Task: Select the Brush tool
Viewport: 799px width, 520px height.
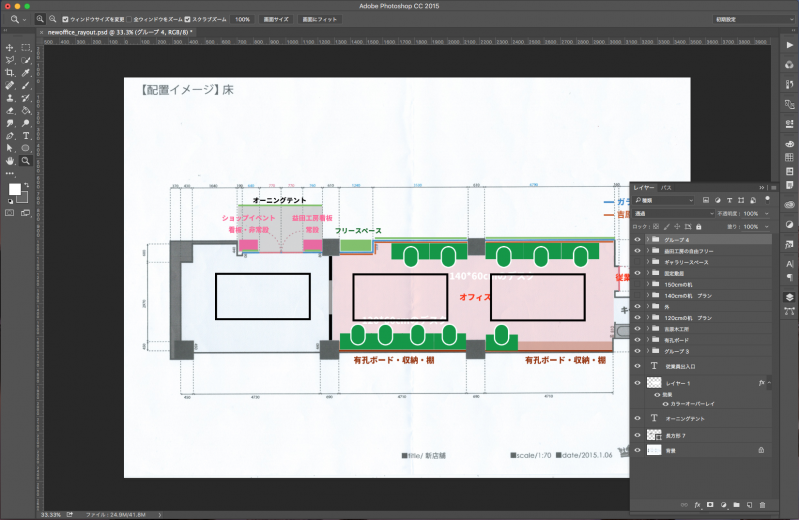Action: (25, 85)
